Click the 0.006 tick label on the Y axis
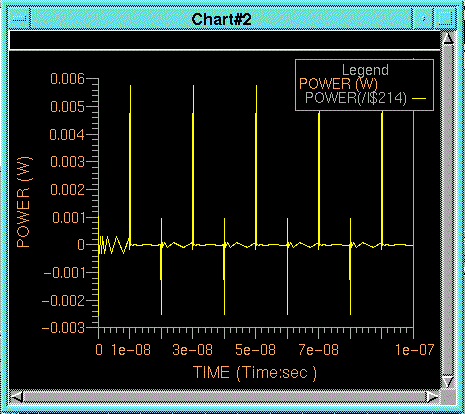The width and height of the screenshot is (465, 414). 67,79
